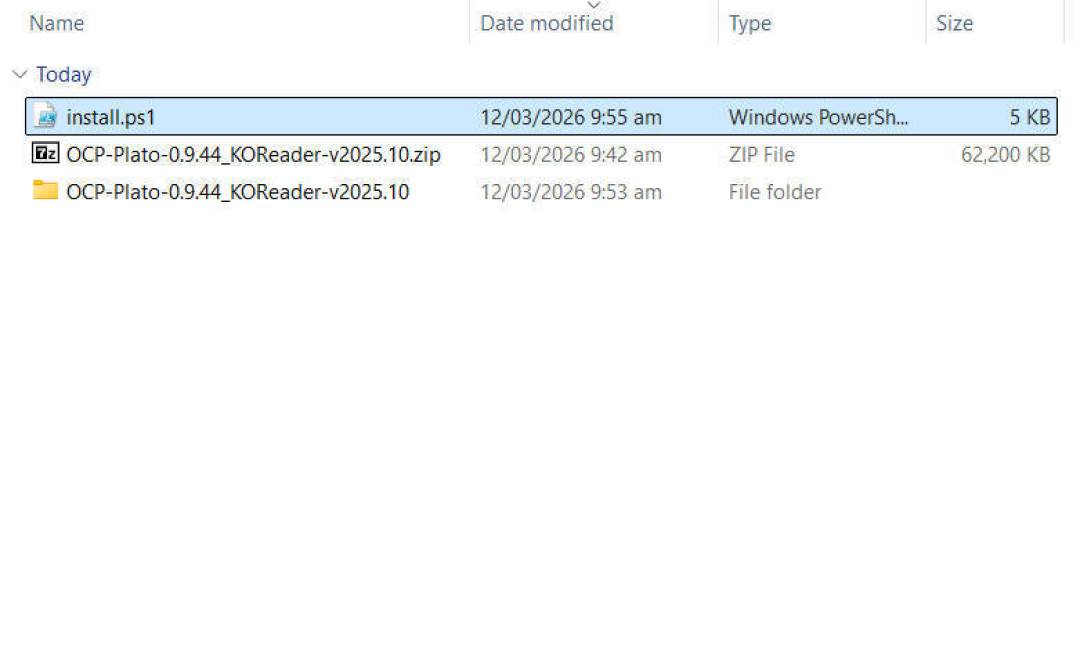
Task: Click the 62,200 KB size value
Action: (1006, 154)
